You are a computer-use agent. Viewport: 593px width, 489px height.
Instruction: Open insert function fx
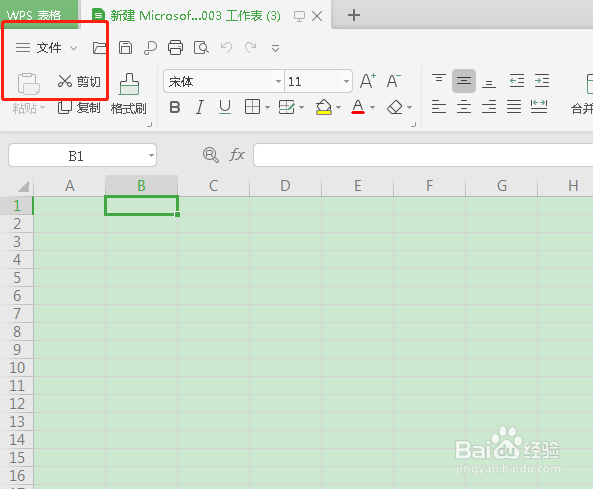coord(237,155)
